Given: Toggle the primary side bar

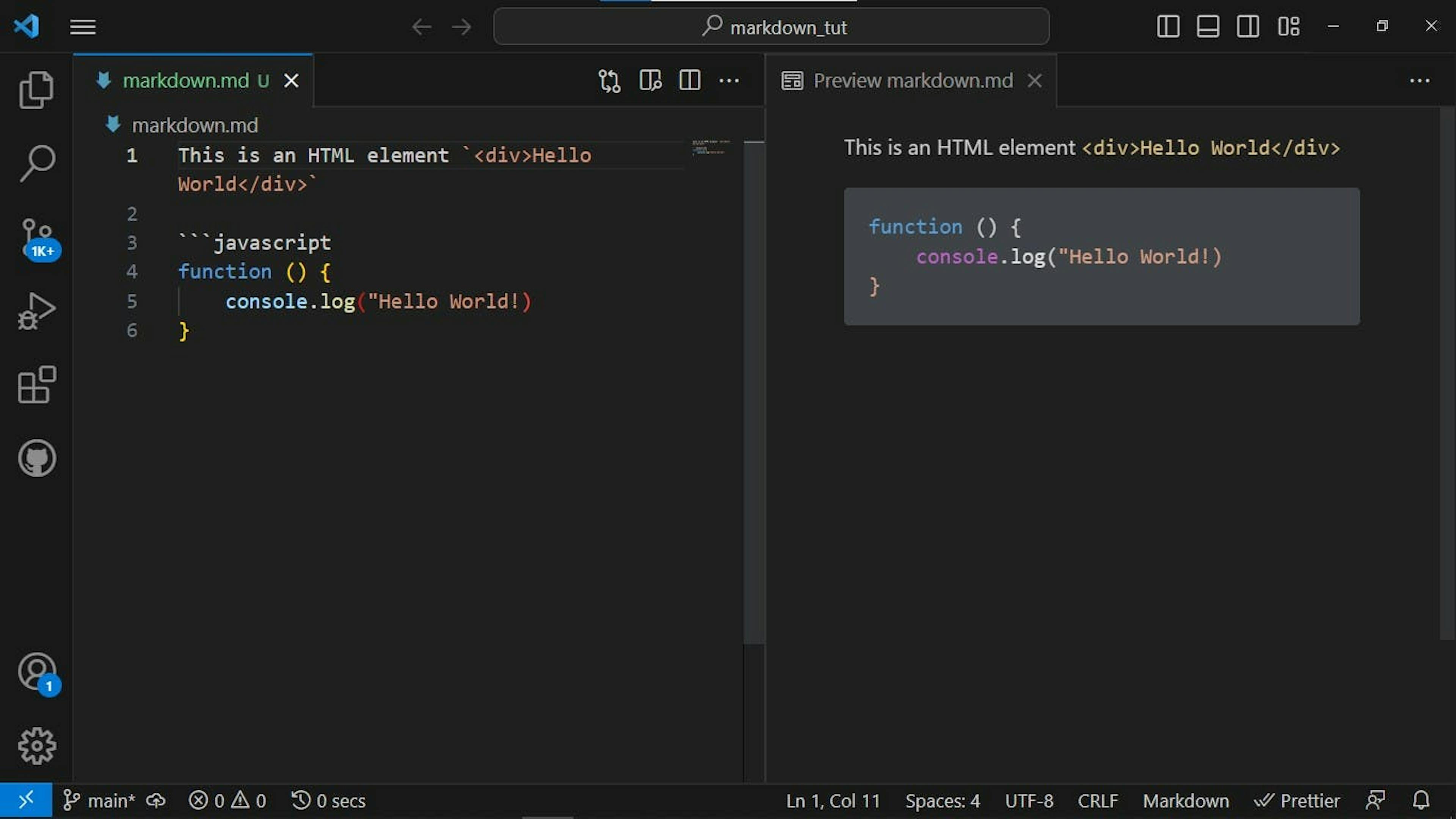Looking at the screenshot, I should point(1168,27).
